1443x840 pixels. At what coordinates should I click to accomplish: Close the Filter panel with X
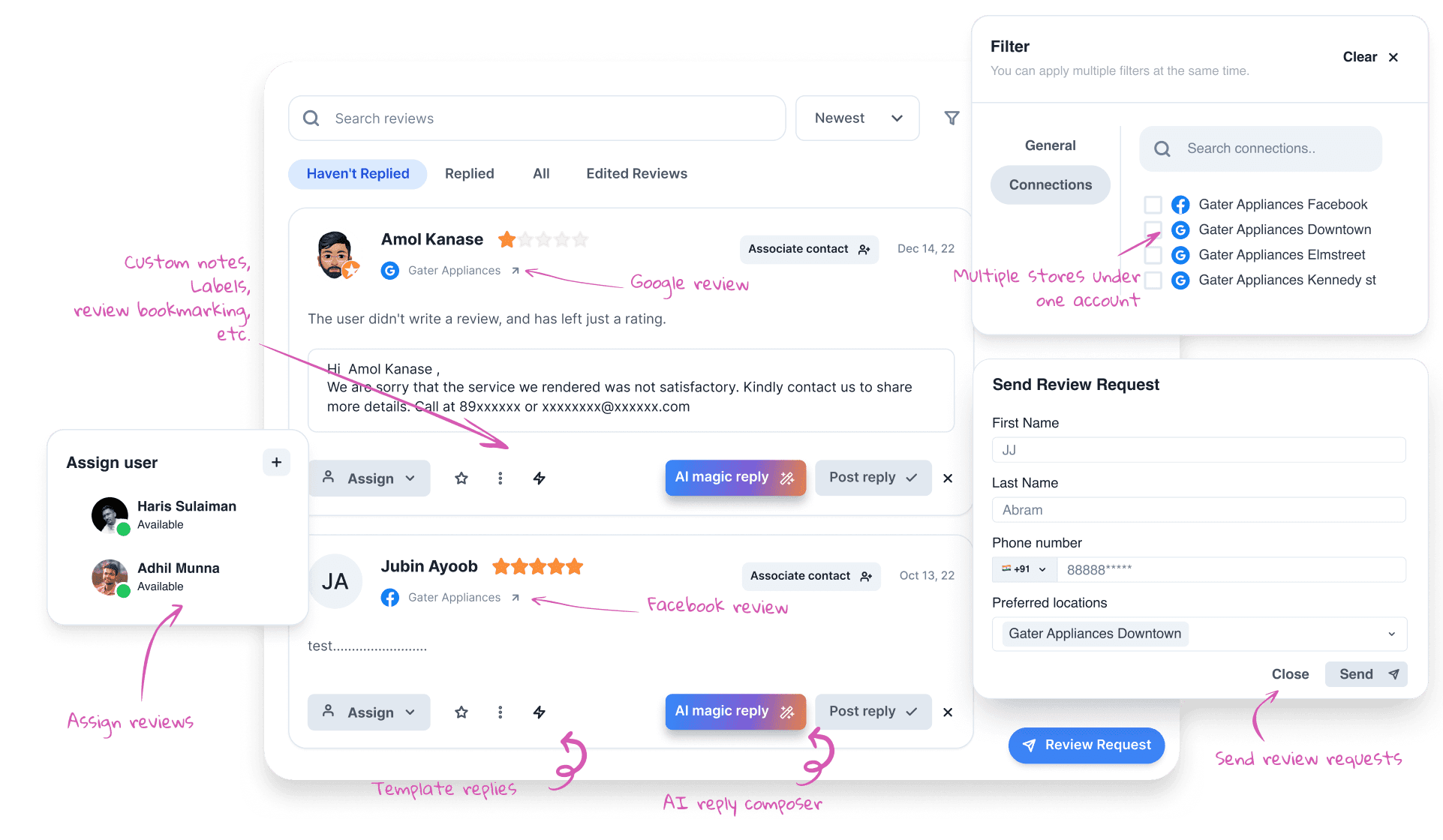(x=1393, y=57)
